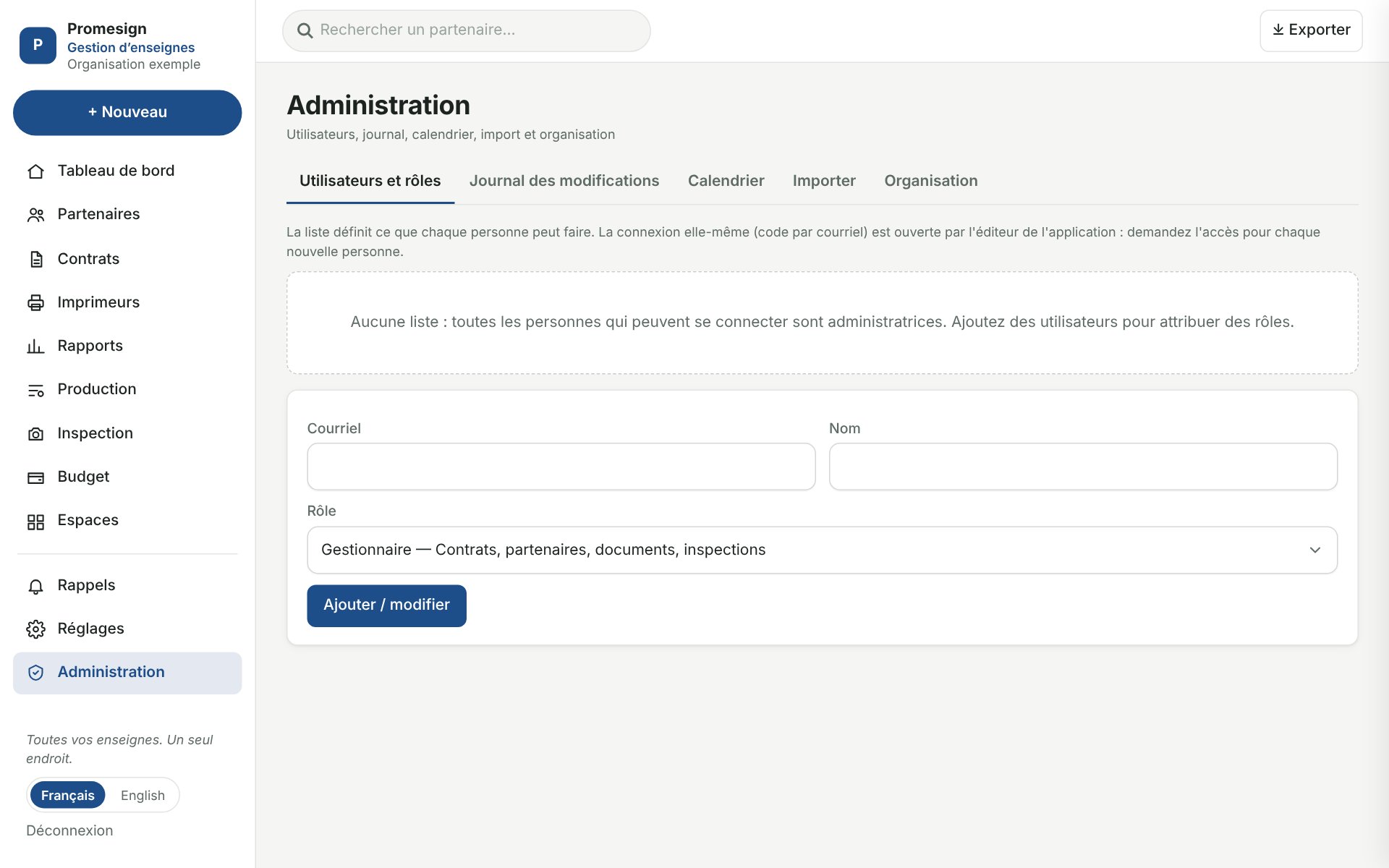The width and height of the screenshot is (1389, 868).
Task: Select Utilisateurs et rôles tab
Action: [370, 181]
